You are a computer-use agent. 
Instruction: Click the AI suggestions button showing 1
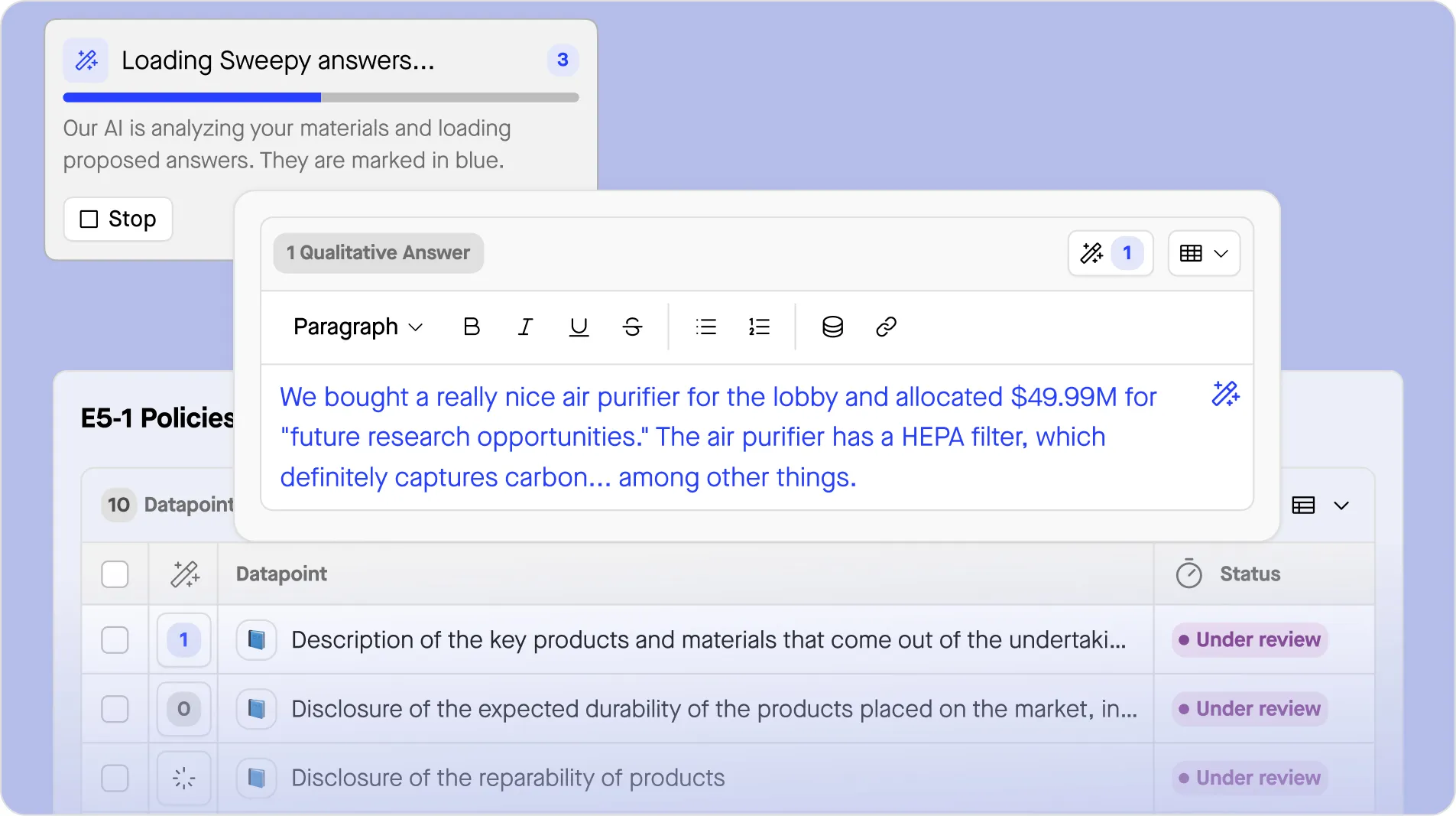point(1110,253)
